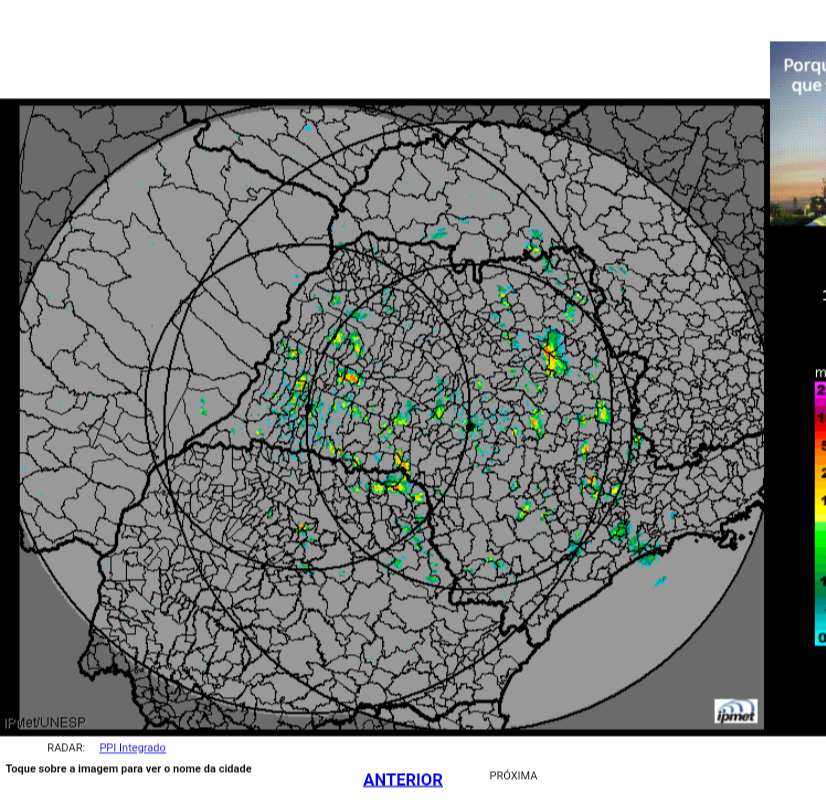Image resolution: width=826 pixels, height=804 pixels.
Task: Go to the ANTERIOR radar image
Action: tap(402, 780)
